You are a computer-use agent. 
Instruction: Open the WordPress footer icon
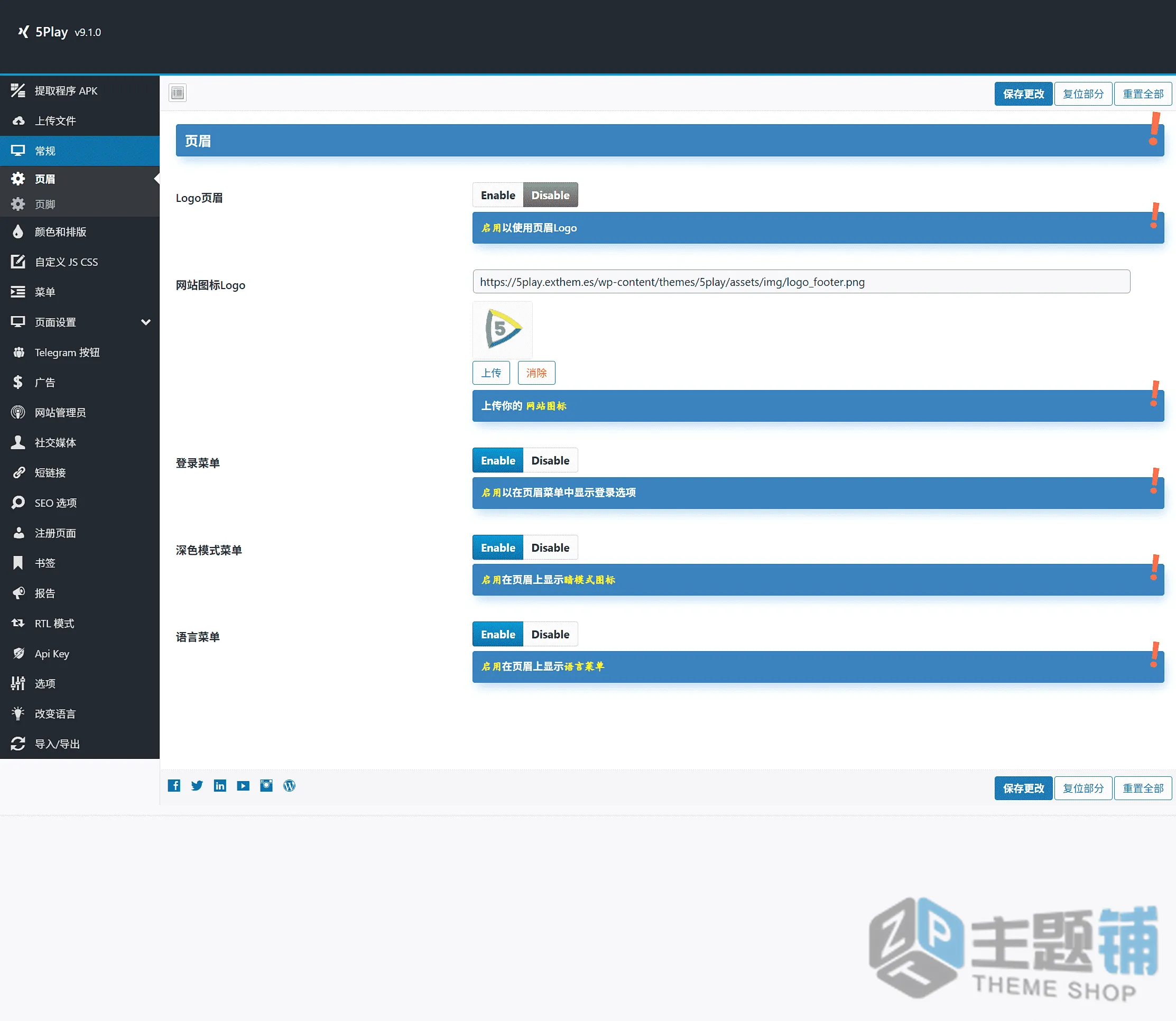[x=290, y=786]
